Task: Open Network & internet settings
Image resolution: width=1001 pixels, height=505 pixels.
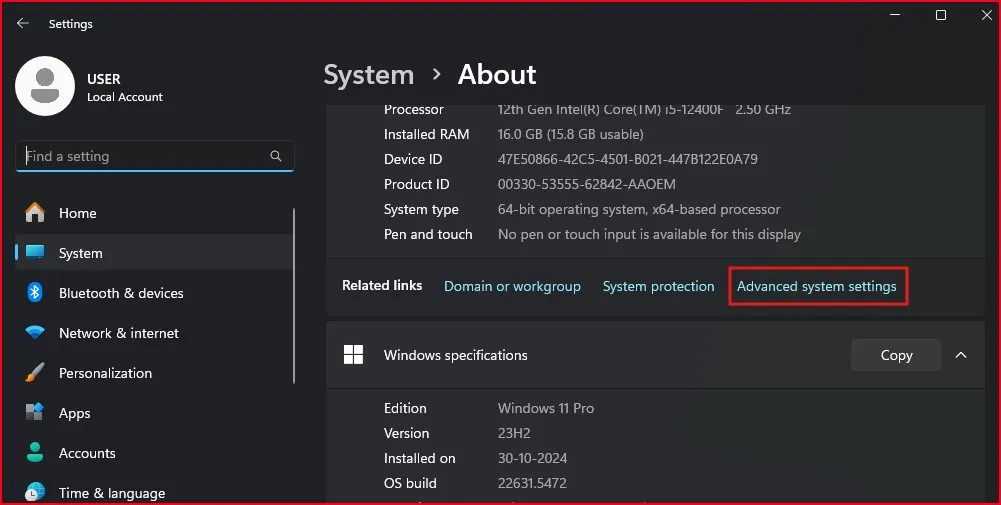Action: pos(153,333)
